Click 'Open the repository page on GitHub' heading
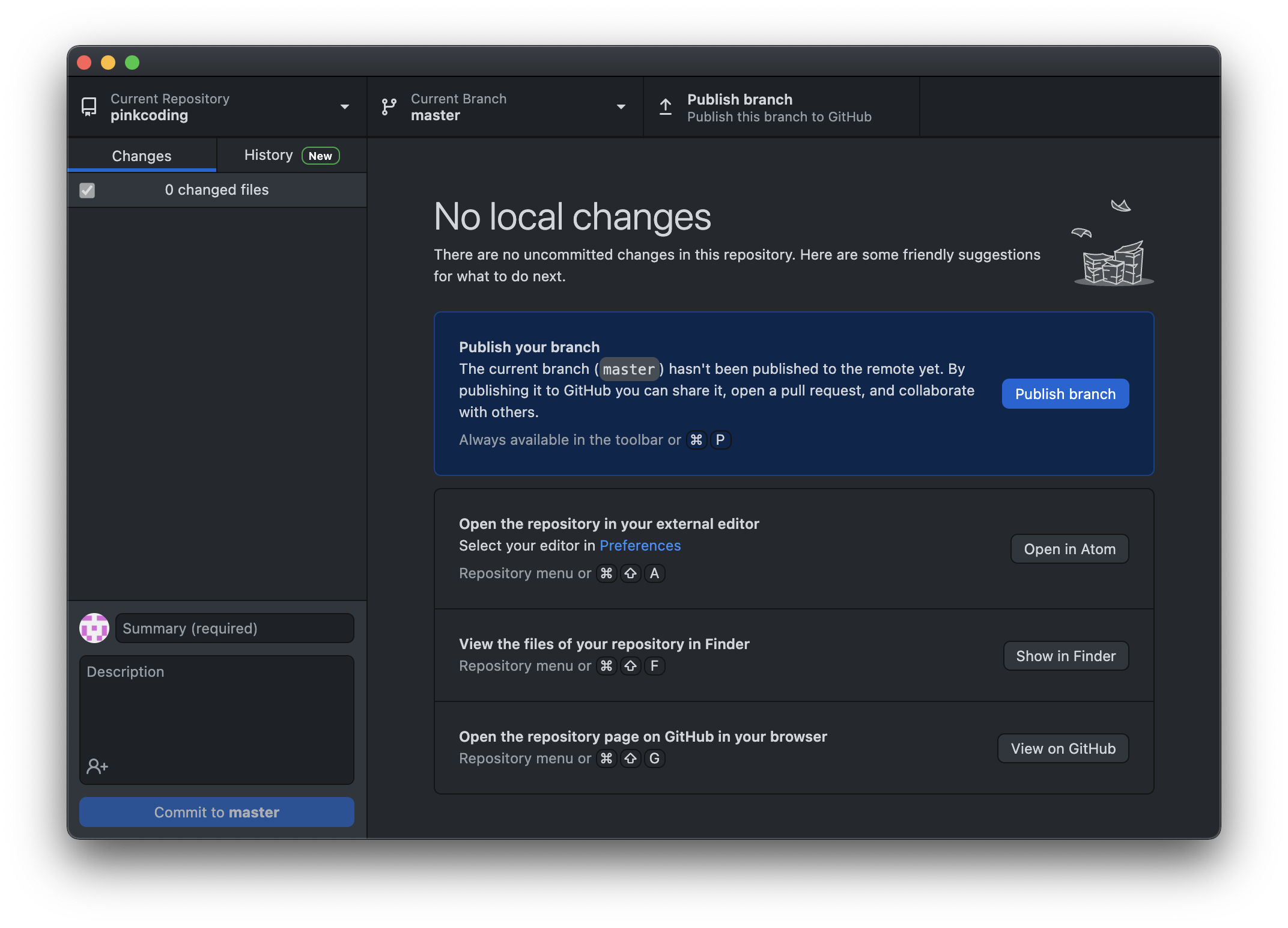 (x=643, y=736)
